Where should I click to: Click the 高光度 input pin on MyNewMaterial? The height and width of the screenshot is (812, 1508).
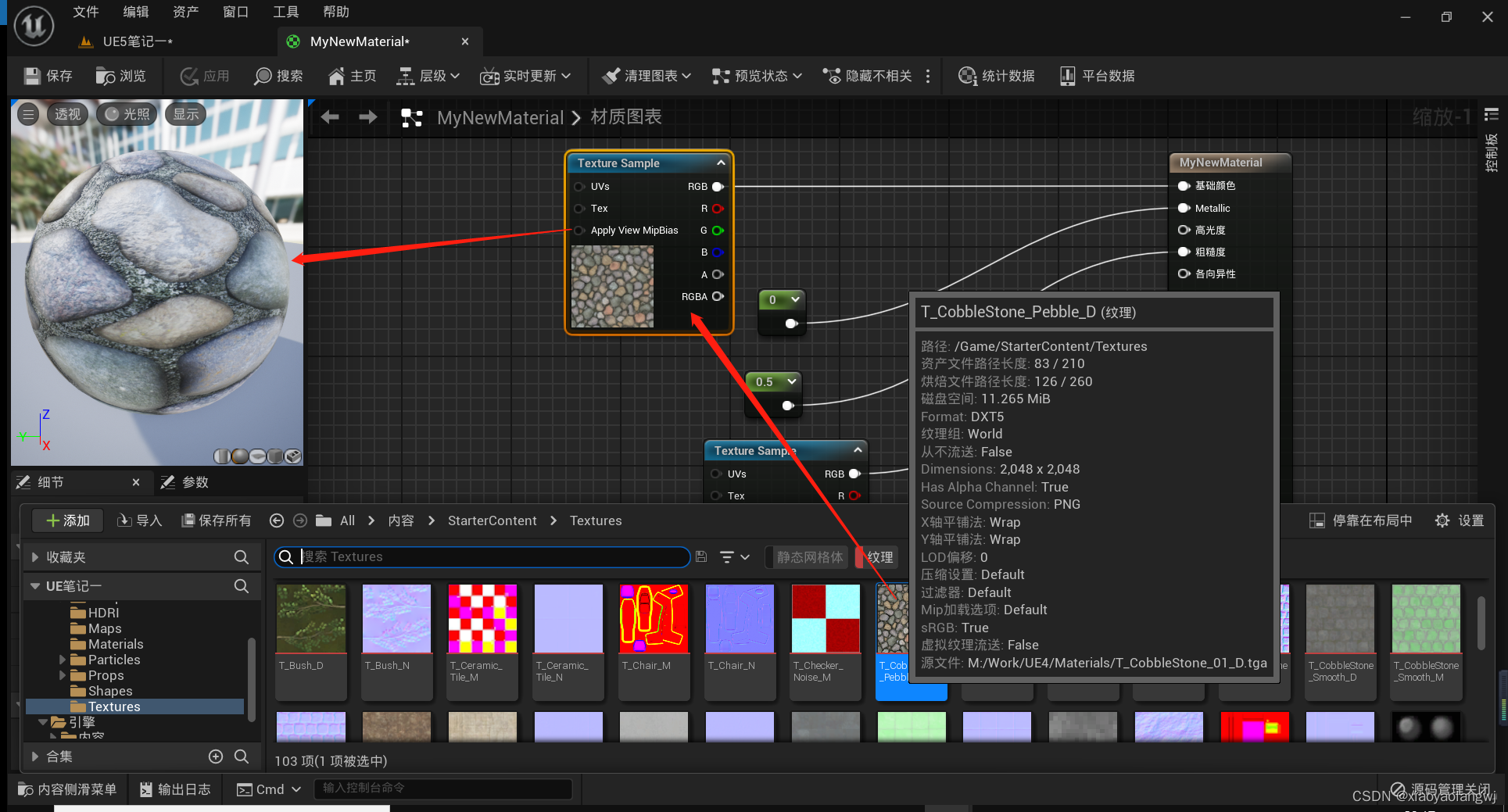click(1184, 230)
